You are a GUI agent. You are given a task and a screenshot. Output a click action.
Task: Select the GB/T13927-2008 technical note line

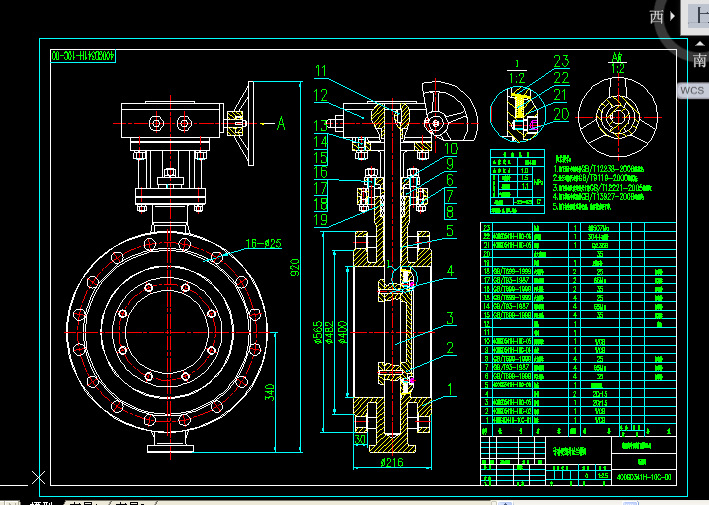599,197
